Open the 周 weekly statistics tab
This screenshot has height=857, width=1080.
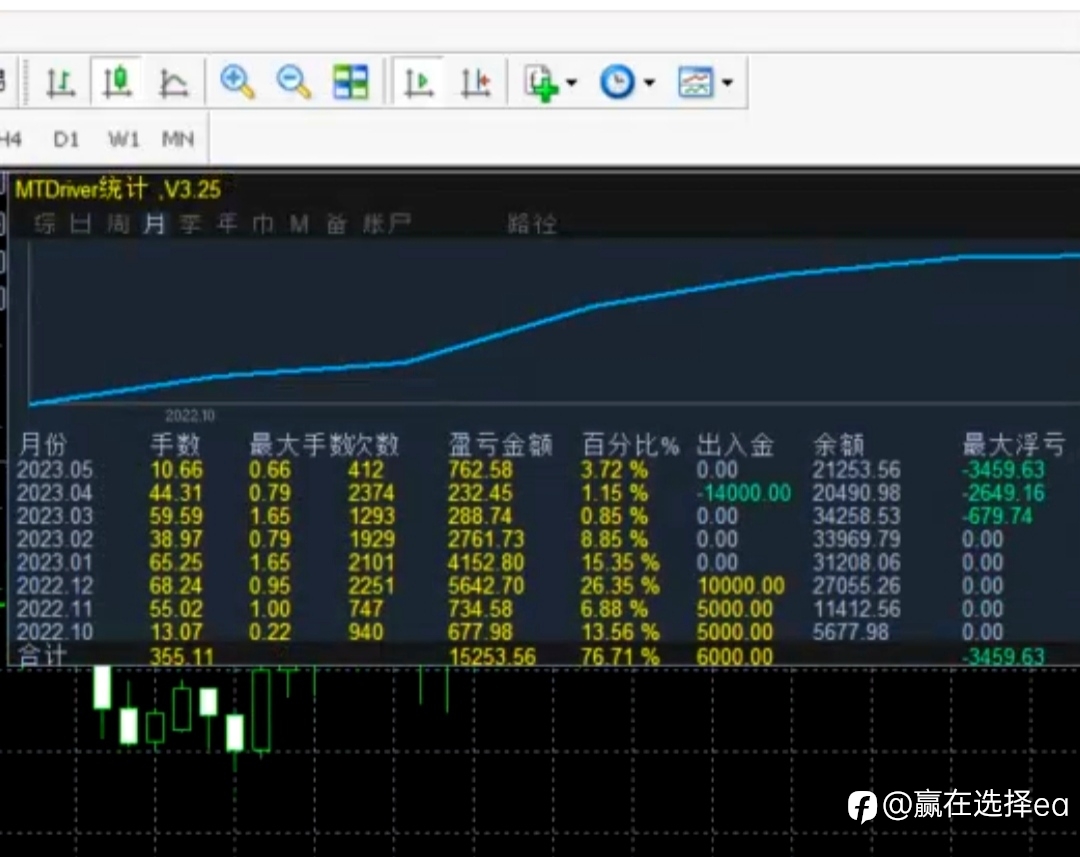click(118, 224)
